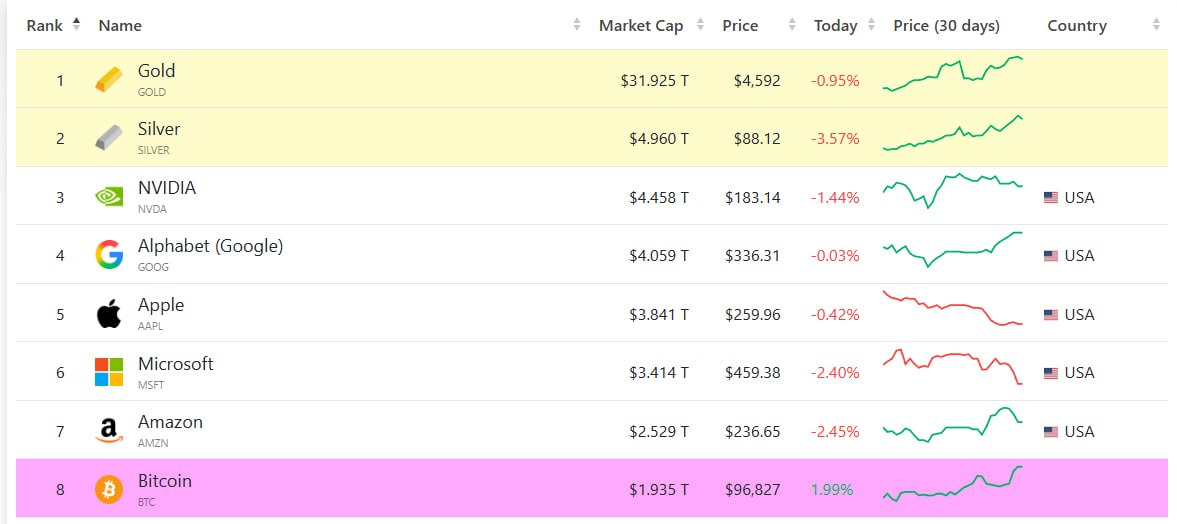Click the Microsoft logo icon
Viewport: 1177px width, 524px height.
click(x=109, y=372)
